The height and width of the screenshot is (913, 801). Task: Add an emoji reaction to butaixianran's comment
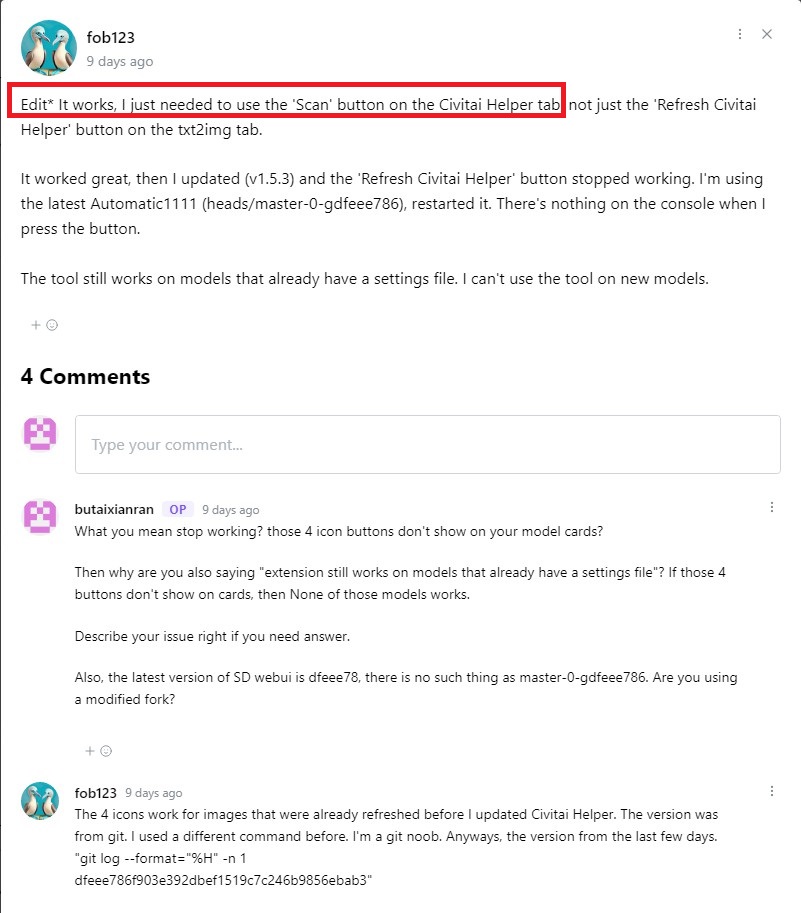(99, 750)
